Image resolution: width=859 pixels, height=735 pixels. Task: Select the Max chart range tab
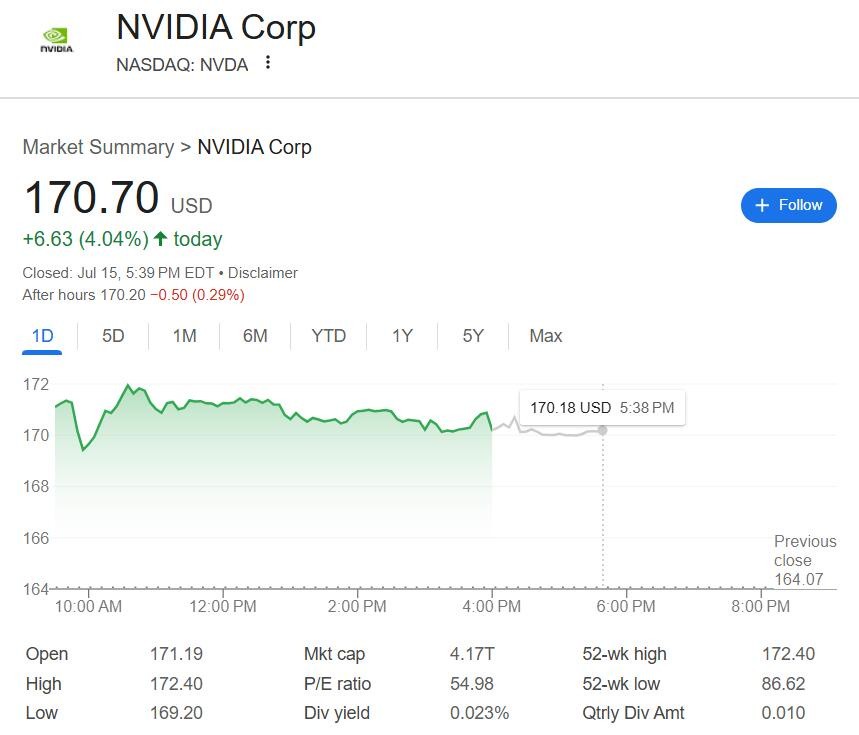[546, 336]
